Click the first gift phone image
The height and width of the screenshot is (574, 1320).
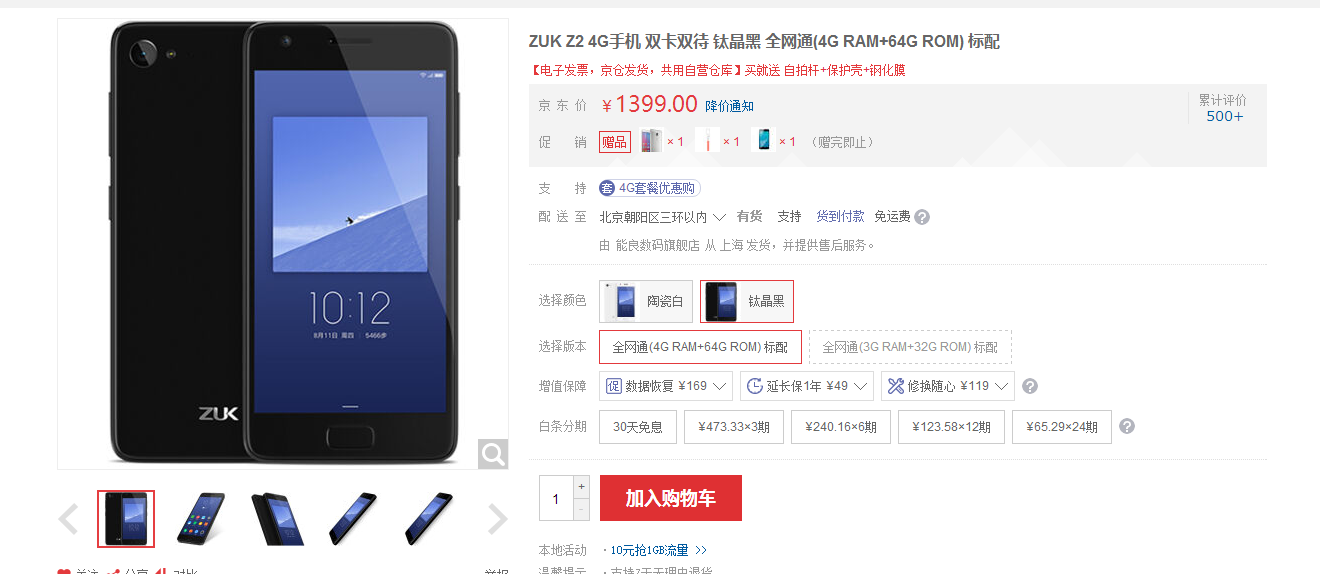[x=651, y=141]
